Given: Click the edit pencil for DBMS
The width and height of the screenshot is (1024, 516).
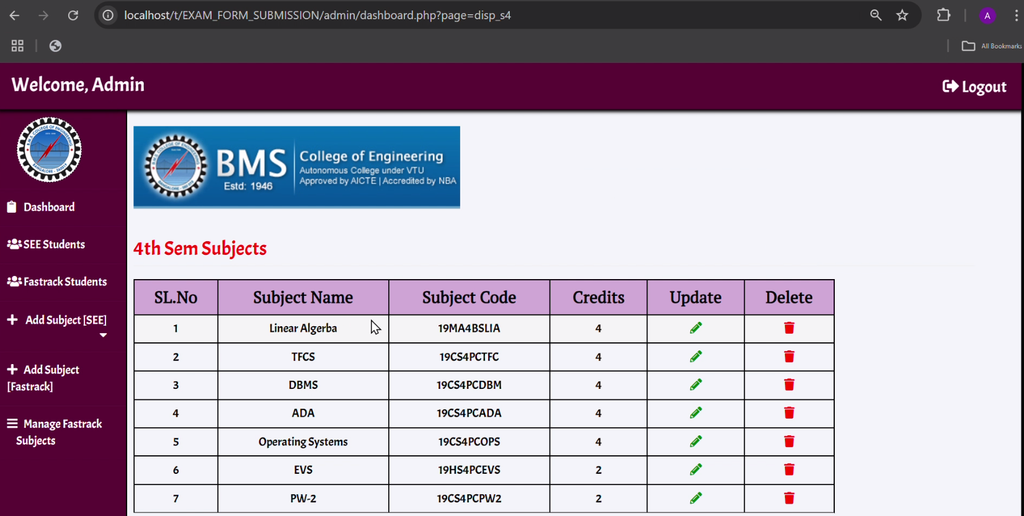Looking at the screenshot, I should tap(696, 385).
